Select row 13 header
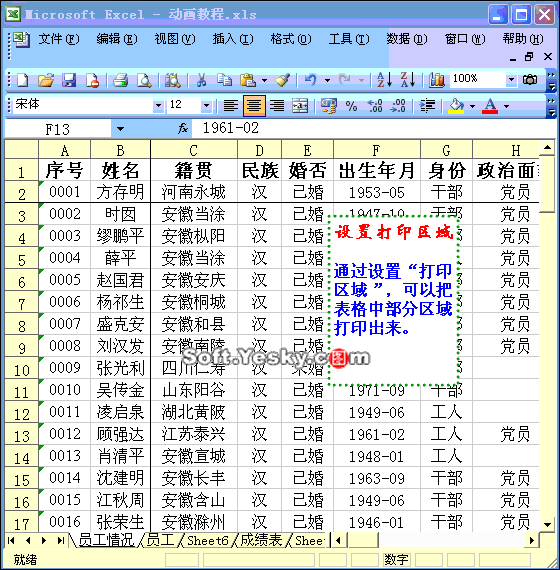 [21, 435]
